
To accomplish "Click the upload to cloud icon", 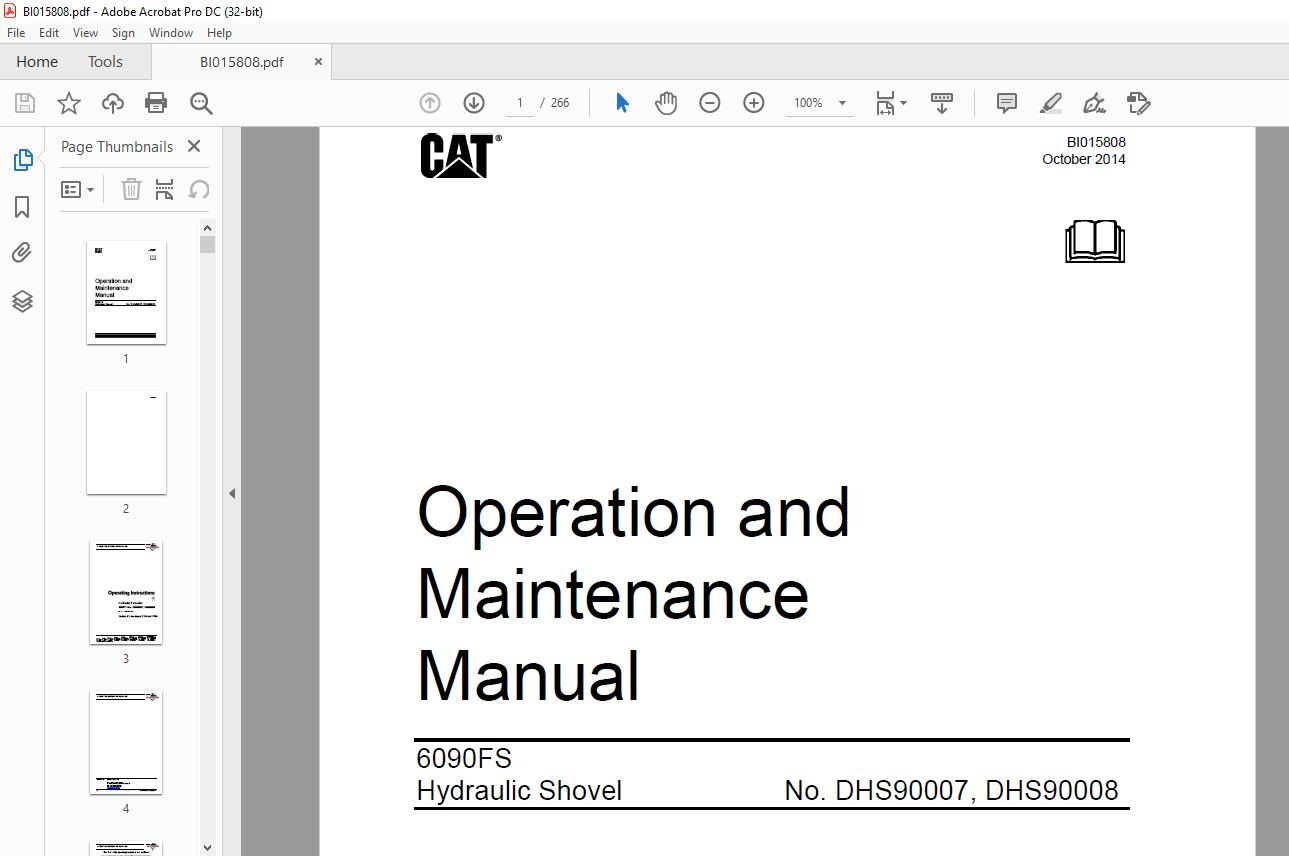I will click(113, 103).
